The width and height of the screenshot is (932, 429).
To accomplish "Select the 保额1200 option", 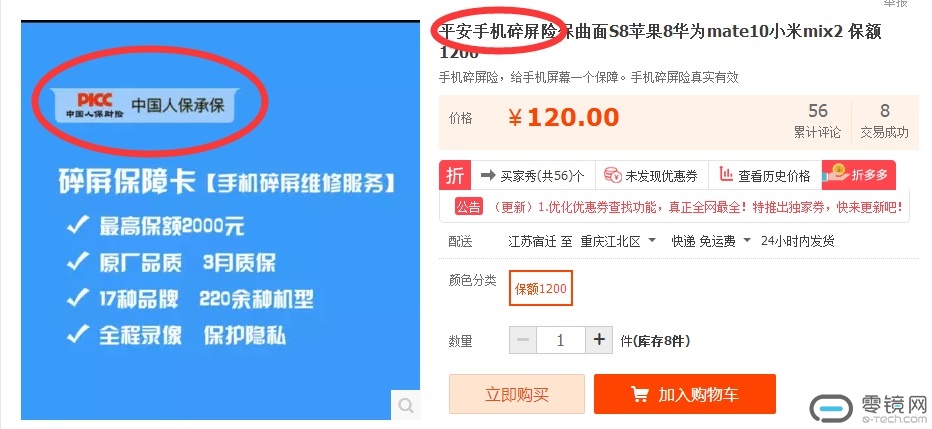I will (x=541, y=289).
